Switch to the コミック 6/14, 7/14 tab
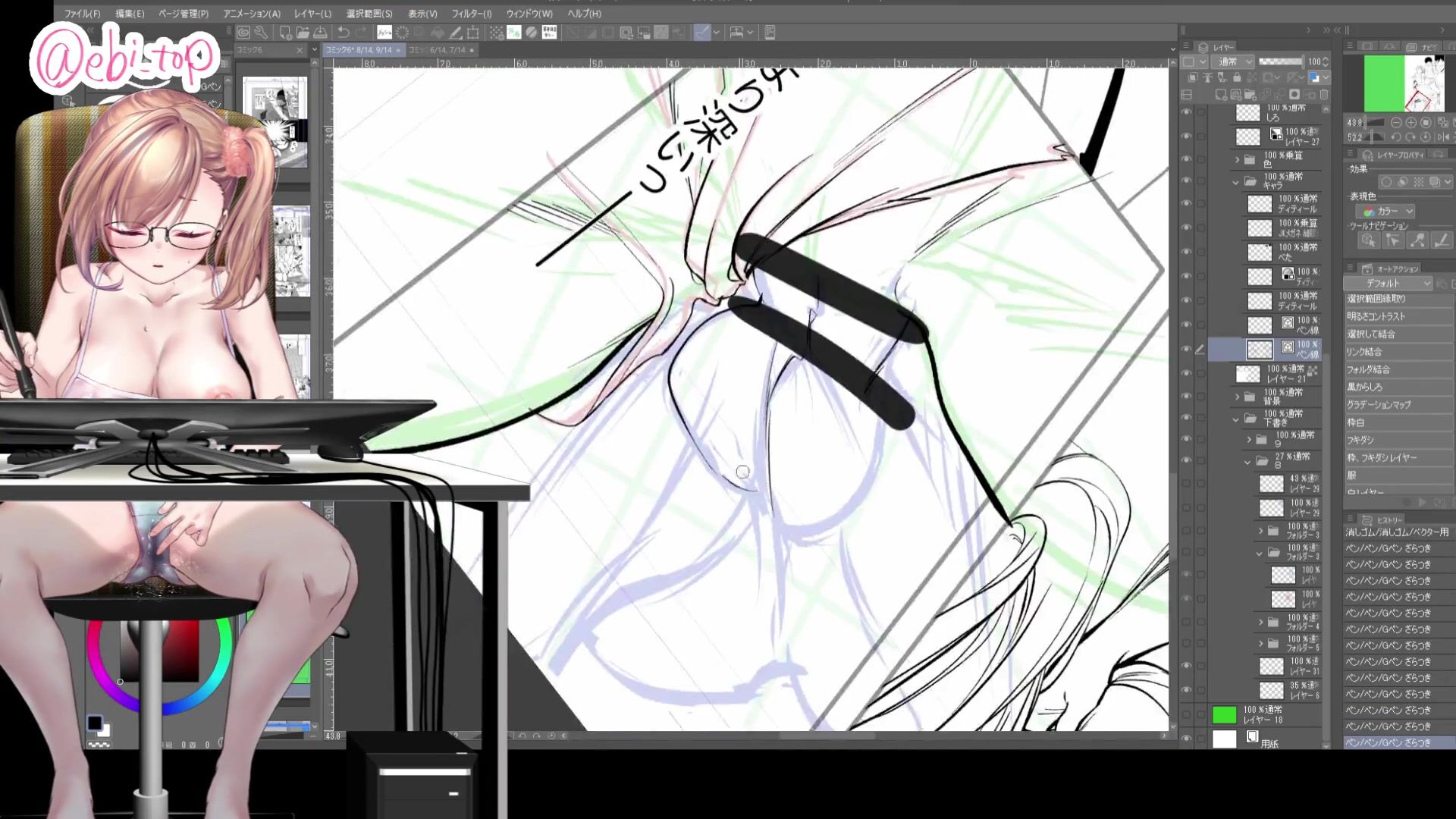This screenshot has width=1456, height=819. click(x=438, y=50)
